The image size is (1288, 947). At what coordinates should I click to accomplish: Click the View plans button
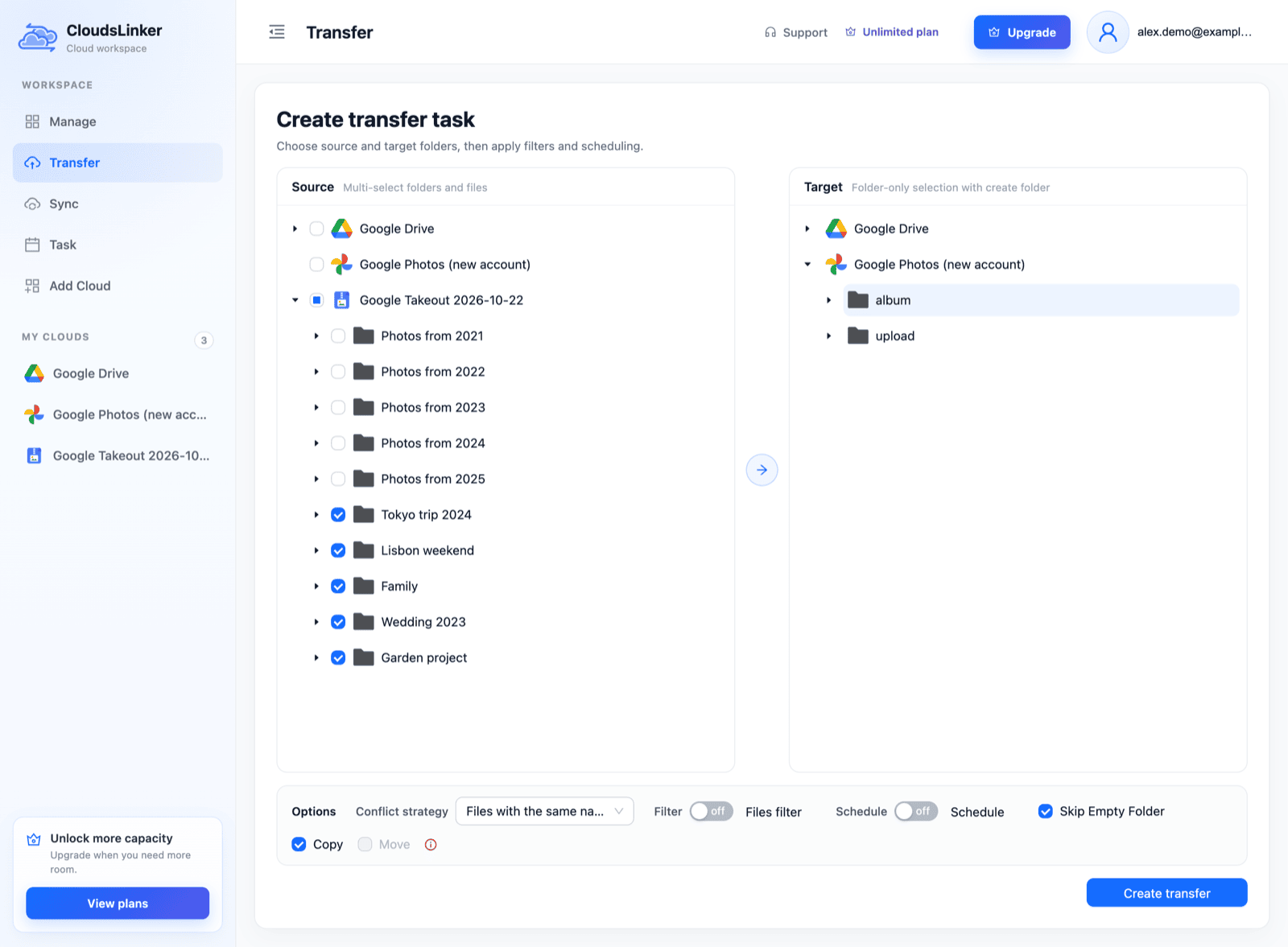point(118,904)
